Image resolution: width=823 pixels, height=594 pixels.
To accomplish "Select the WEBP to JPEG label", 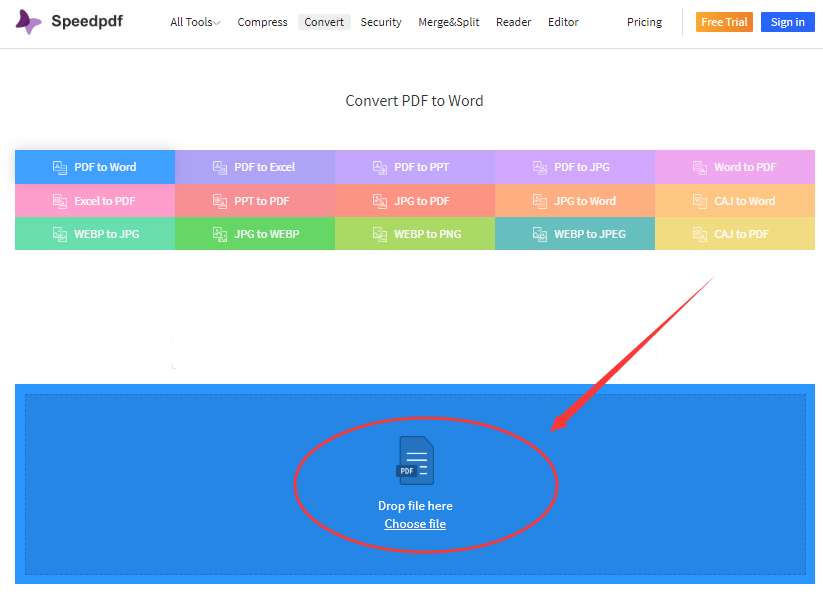I will (x=590, y=234).
